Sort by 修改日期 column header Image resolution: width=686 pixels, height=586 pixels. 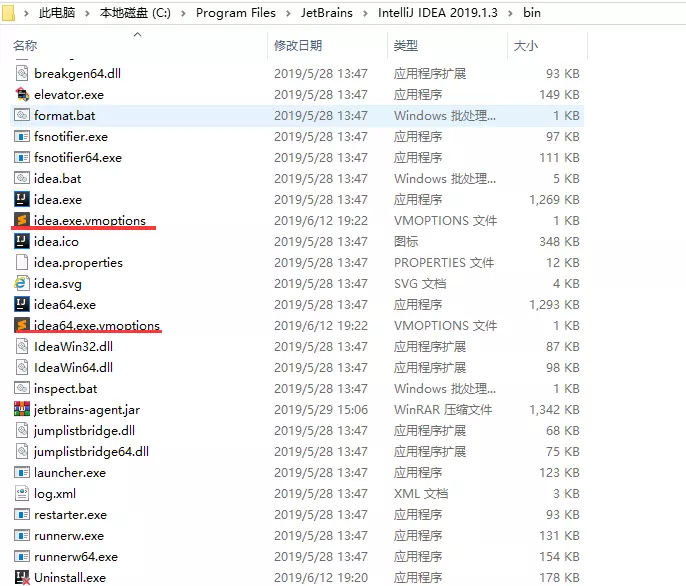click(298, 46)
